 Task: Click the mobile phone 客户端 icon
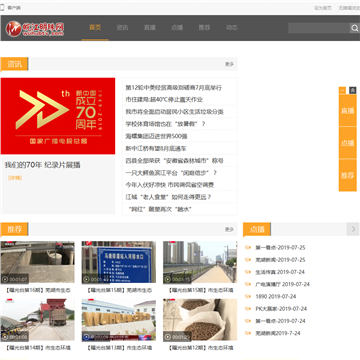point(2,8)
